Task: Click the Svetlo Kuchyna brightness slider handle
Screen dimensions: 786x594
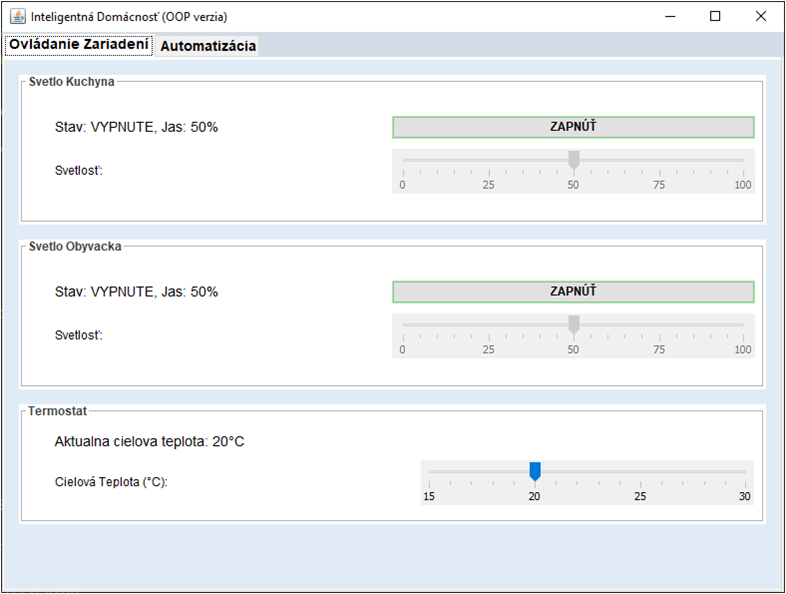Action: [x=574, y=160]
